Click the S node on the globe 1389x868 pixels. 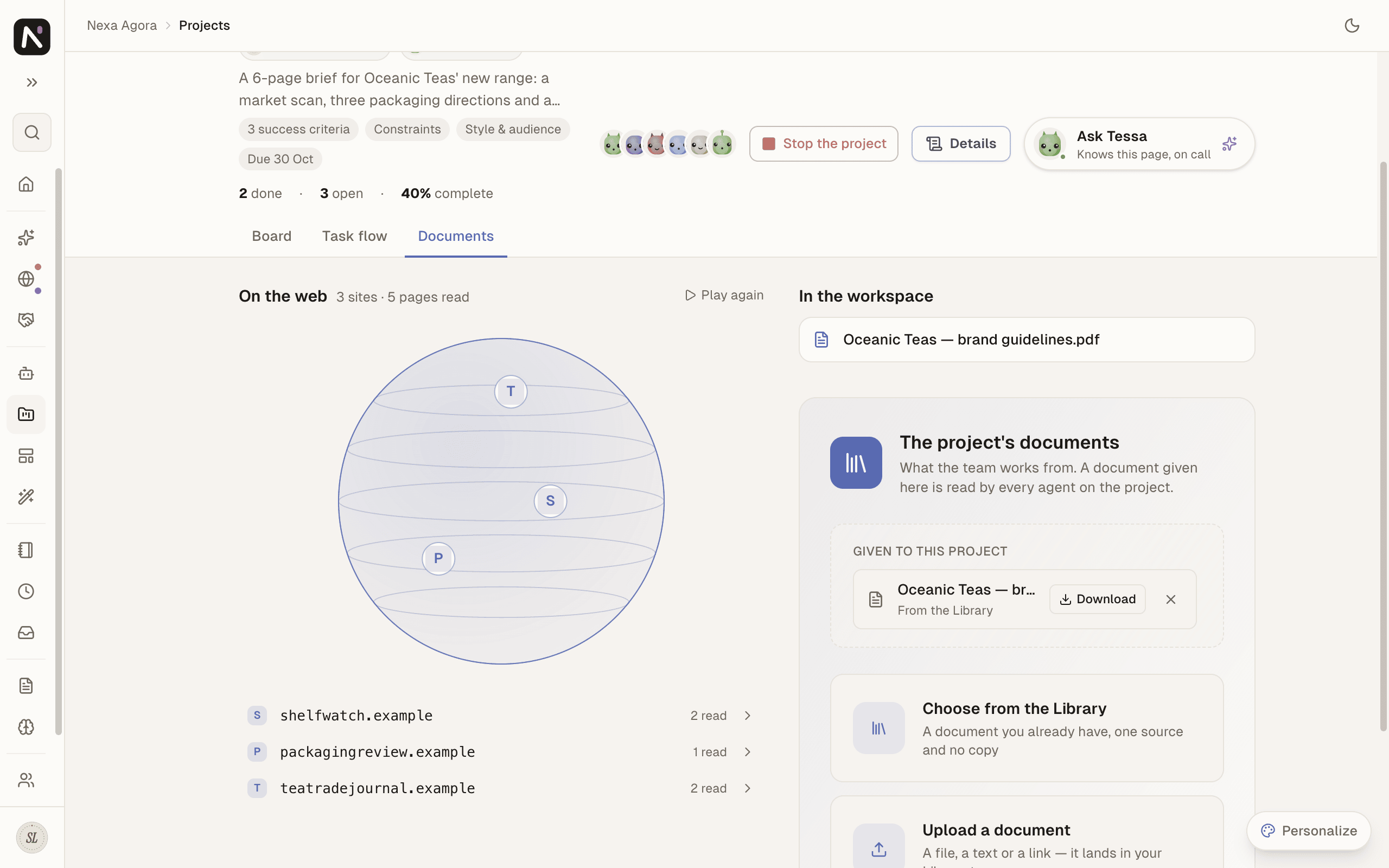(550, 501)
